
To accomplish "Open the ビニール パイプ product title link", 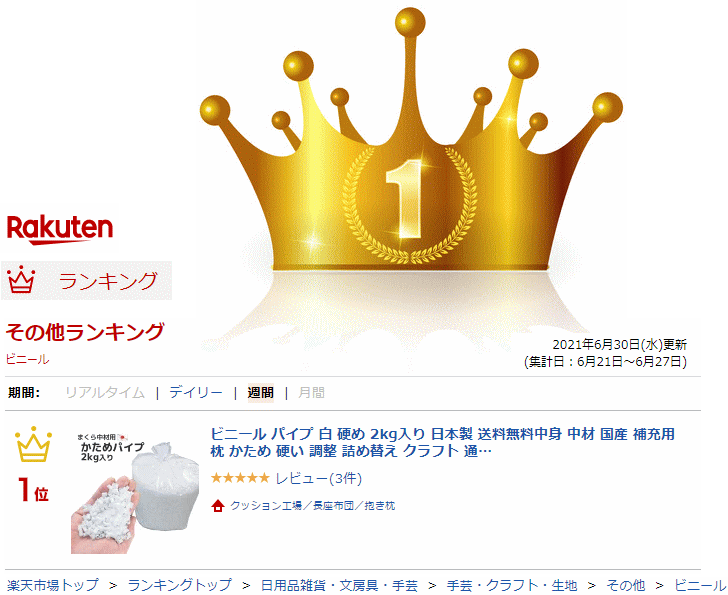I will (x=442, y=442).
